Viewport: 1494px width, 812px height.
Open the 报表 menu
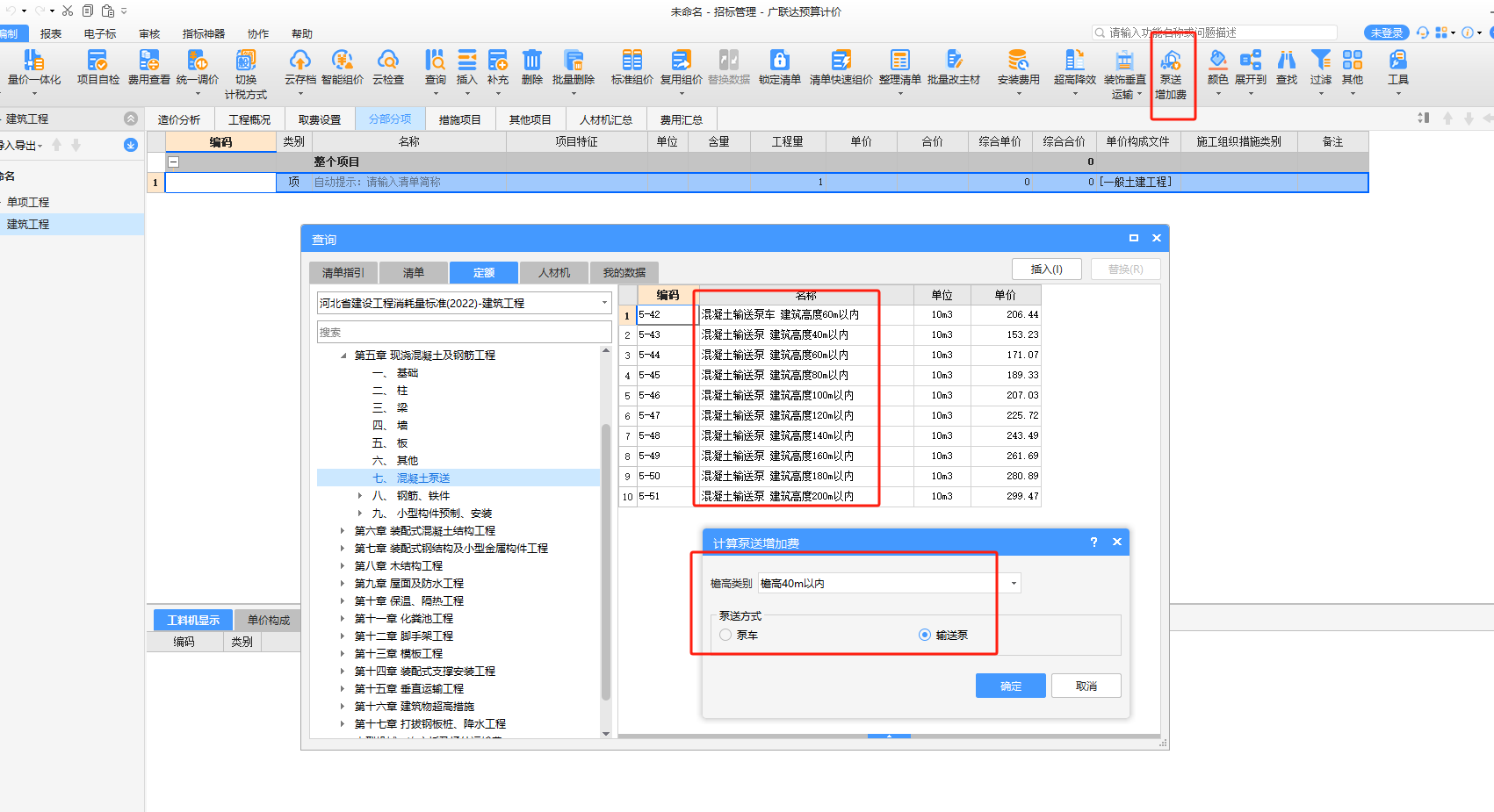pos(51,33)
